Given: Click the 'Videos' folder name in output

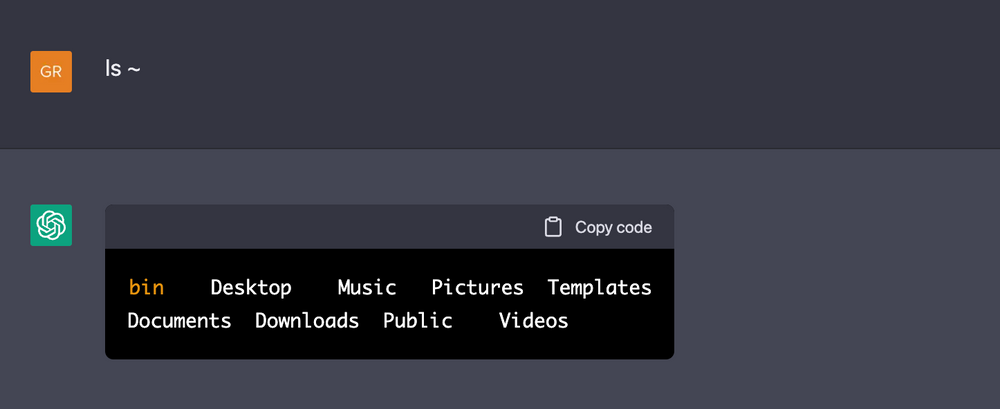Looking at the screenshot, I should pos(533,320).
